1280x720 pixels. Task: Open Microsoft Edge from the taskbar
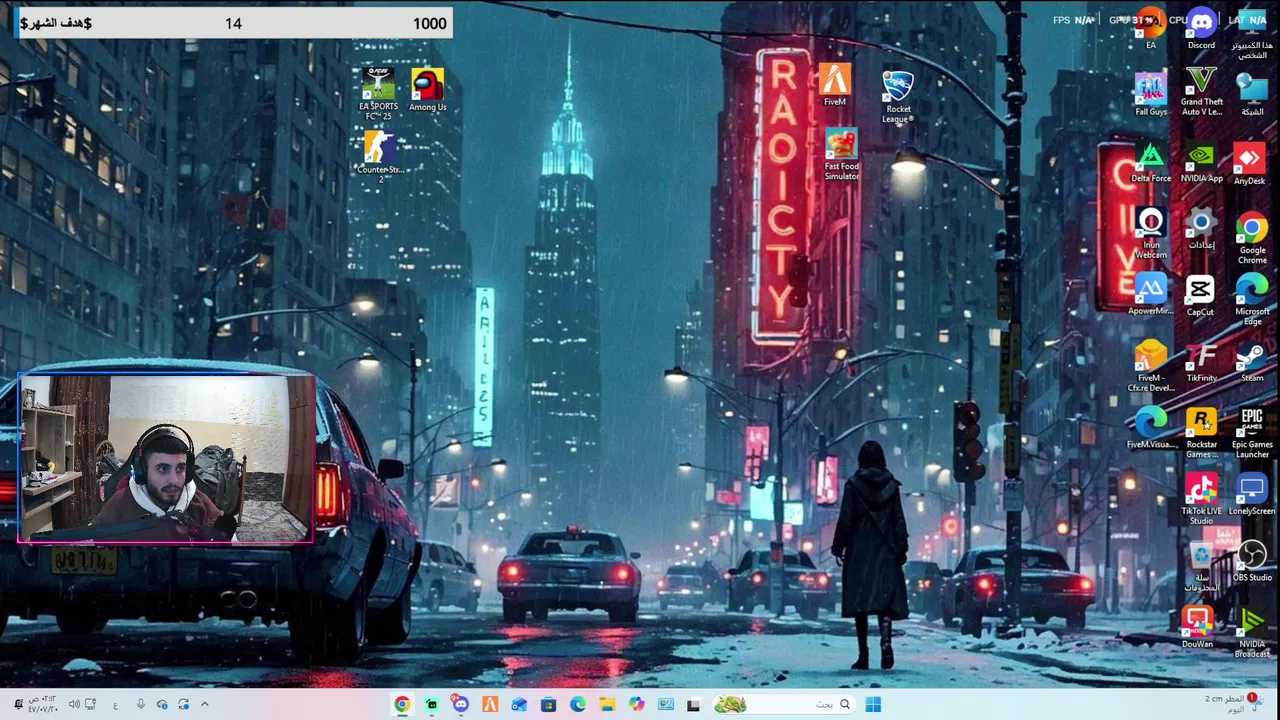[x=578, y=705]
